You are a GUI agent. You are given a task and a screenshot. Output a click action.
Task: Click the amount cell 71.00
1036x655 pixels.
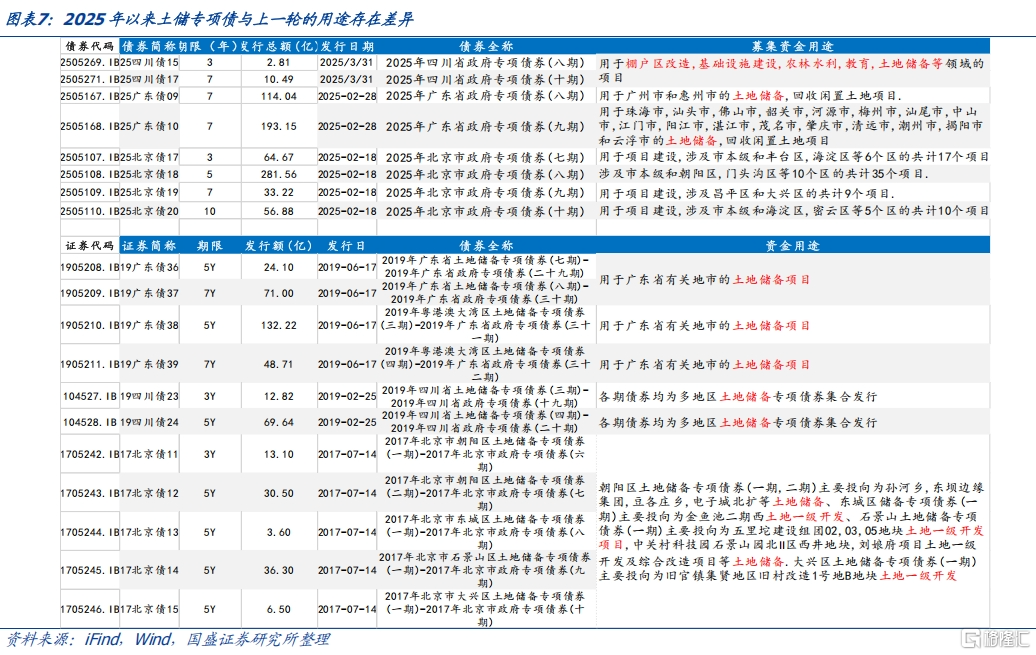tap(279, 293)
